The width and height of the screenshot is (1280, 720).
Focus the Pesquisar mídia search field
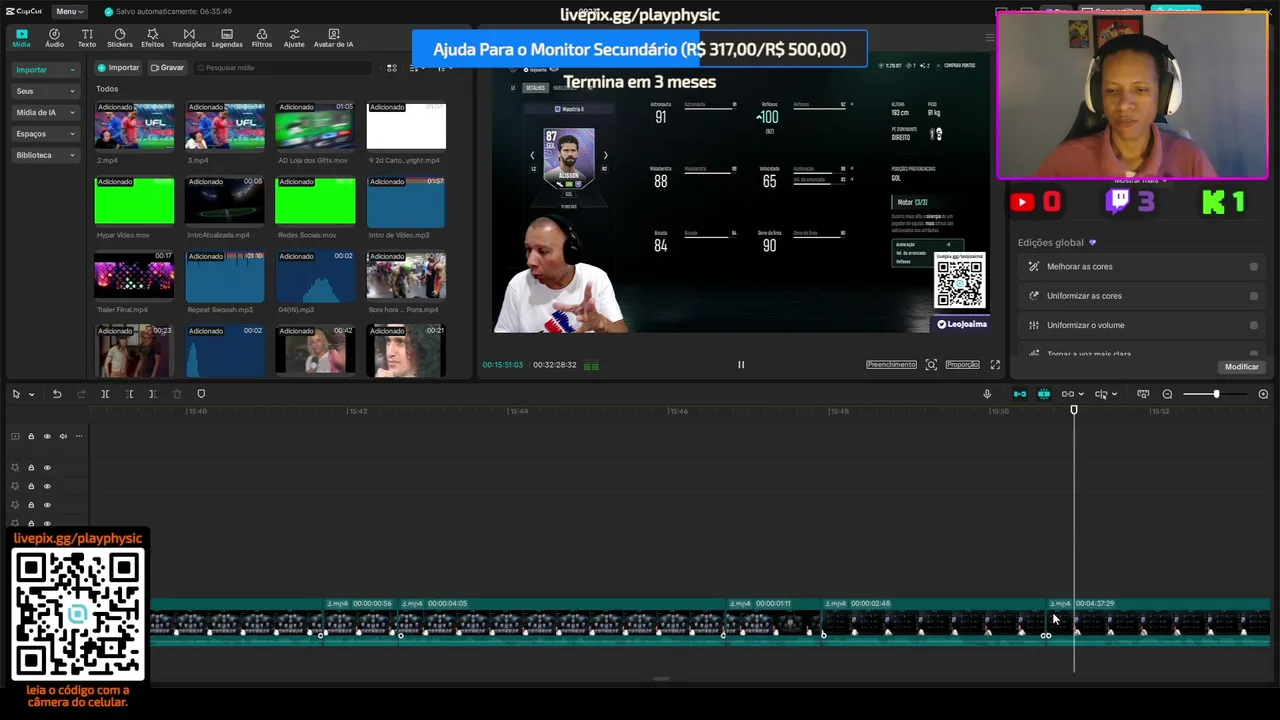pos(282,68)
